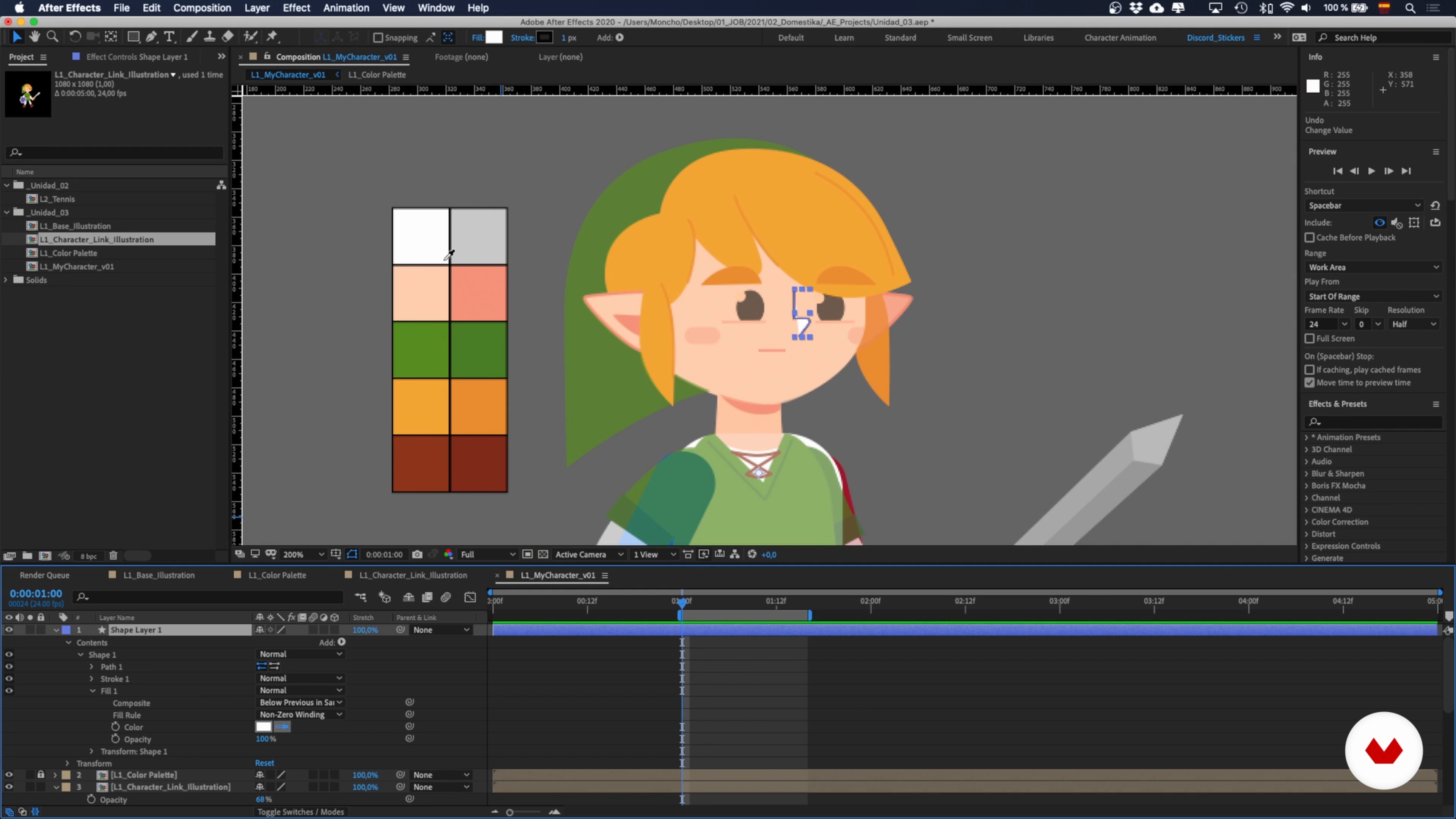Open Play From Start Of Range dropdown

(1373, 297)
